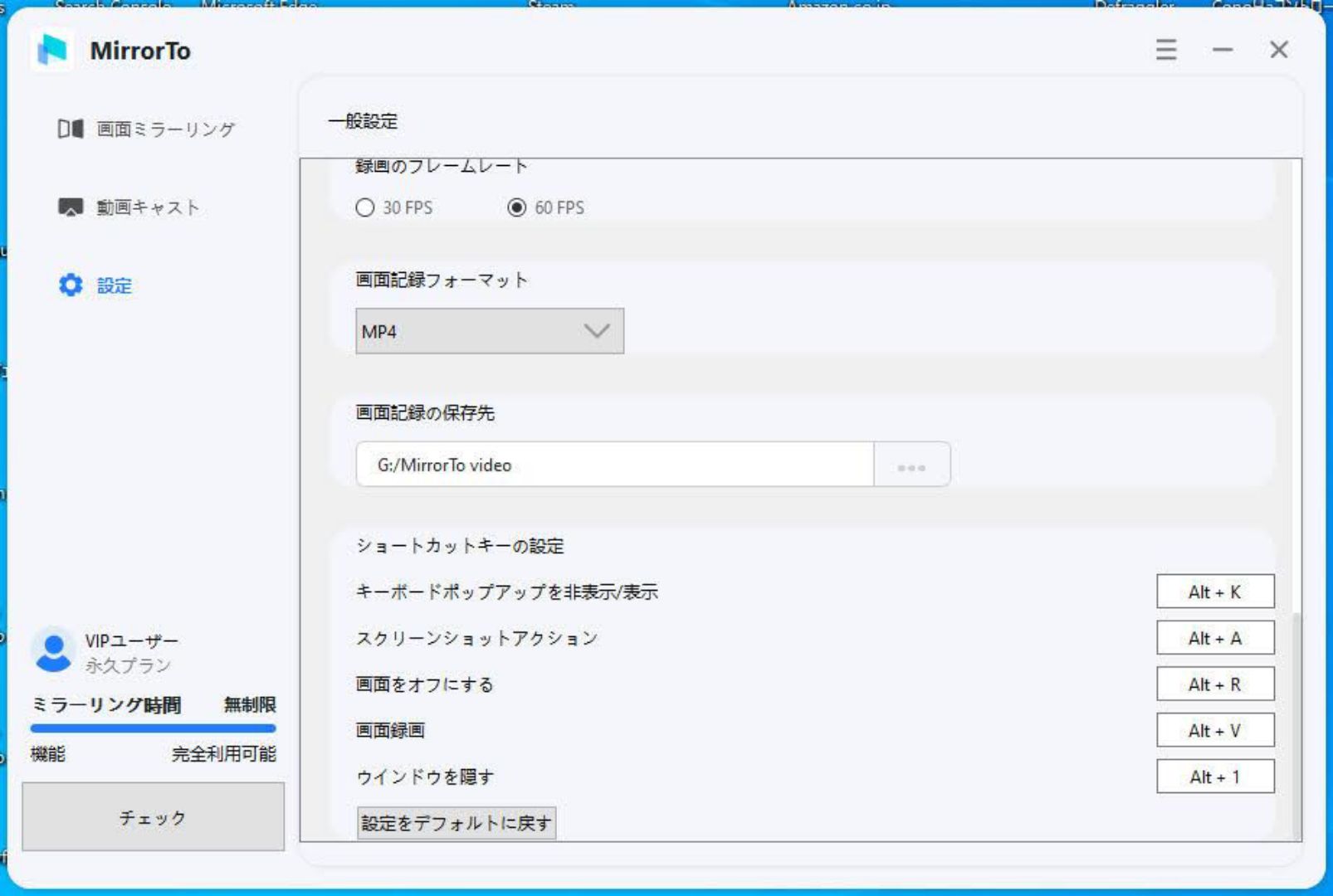Click the Alt + V shortcut box
1333x896 pixels.
coord(1215,730)
